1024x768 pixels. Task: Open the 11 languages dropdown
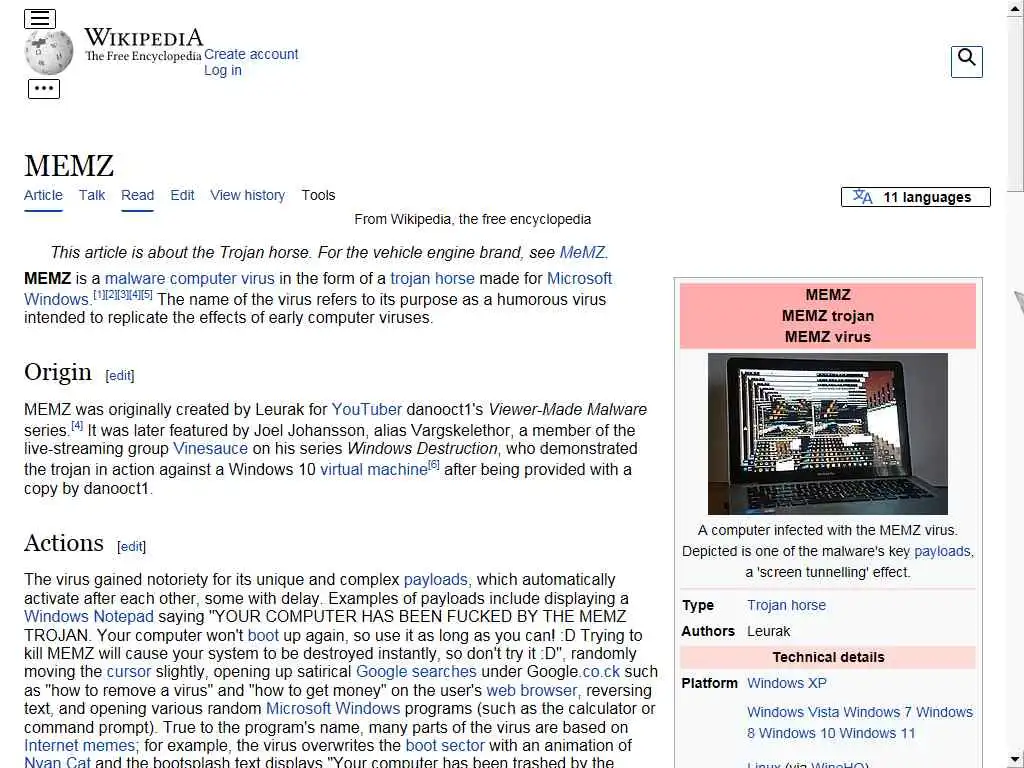[916, 197]
